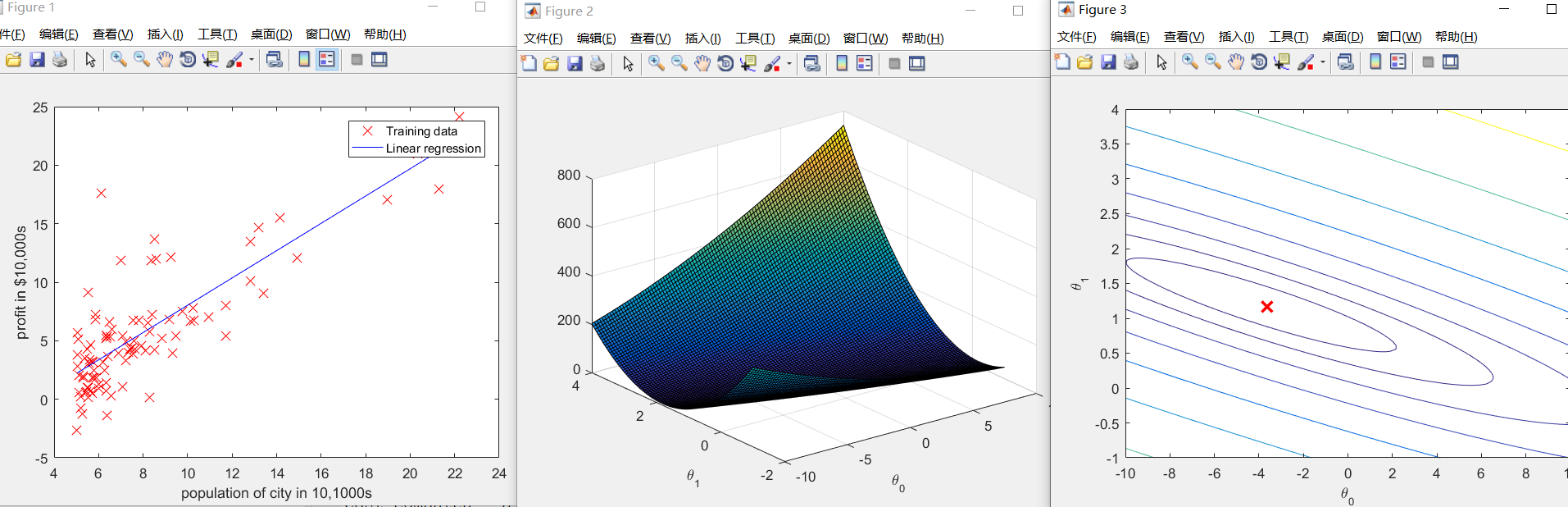Enable Data Cursor tool in Figure 1
This screenshot has width=1568, height=507.
point(211,60)
